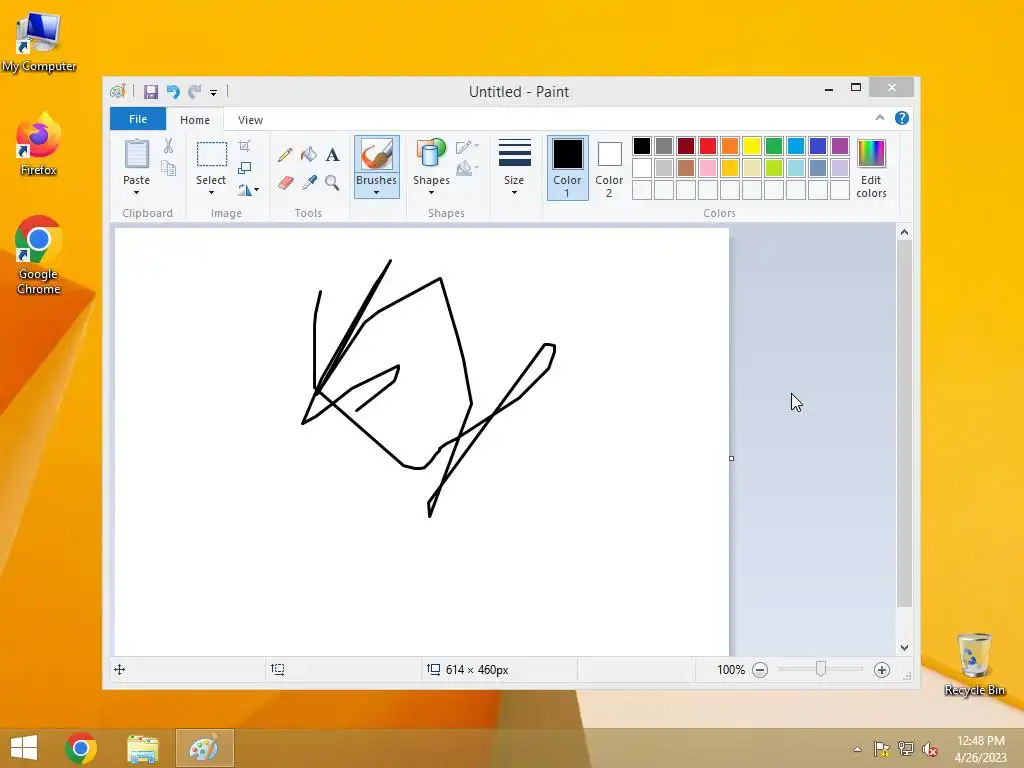Click the Save icon in quick access
The image size is (1024, 768).
tap(151, 92)
